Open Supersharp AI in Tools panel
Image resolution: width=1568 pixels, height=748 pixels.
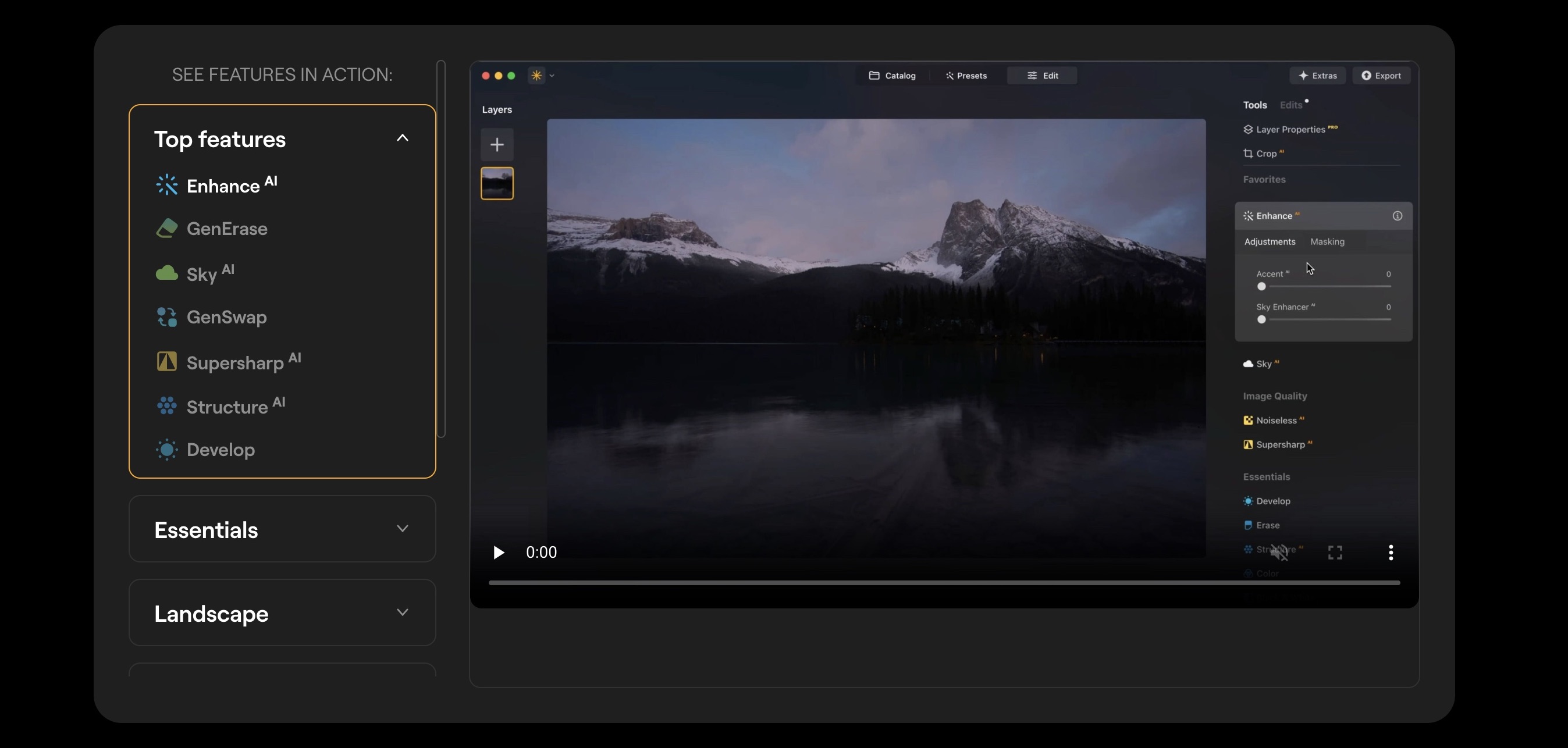click(x=1277, y=445)
